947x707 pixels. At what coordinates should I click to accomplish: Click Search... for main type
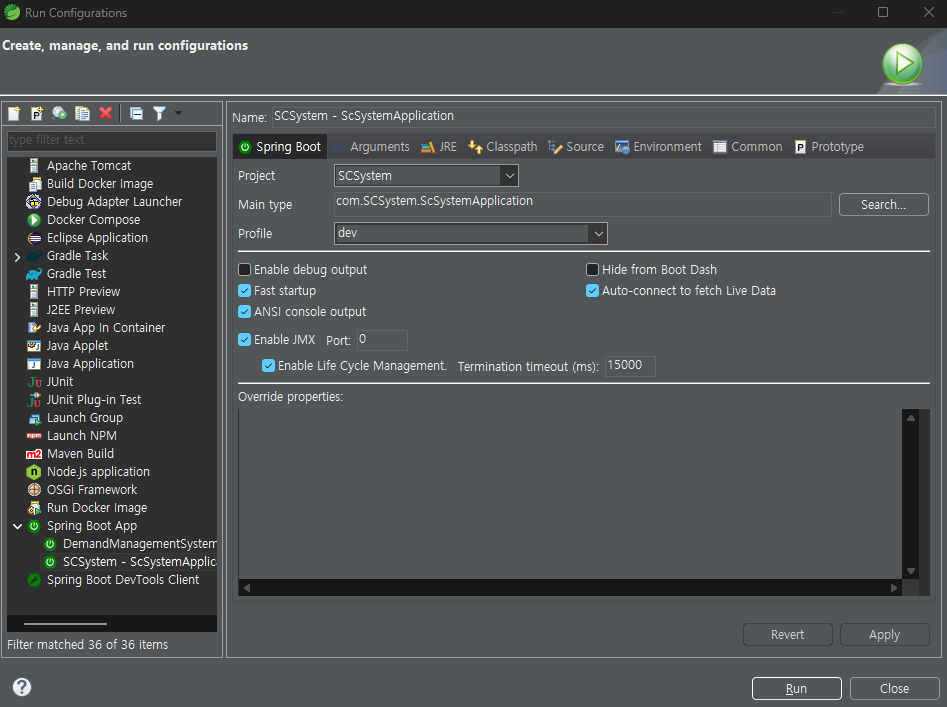[x=883, y=205]
